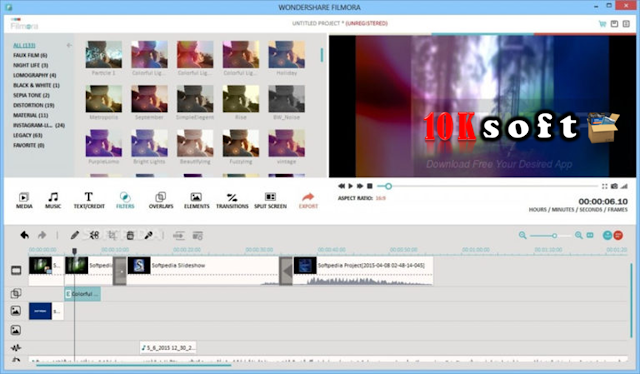Collapse the category list with the arrow

click(x=69, y=45)
